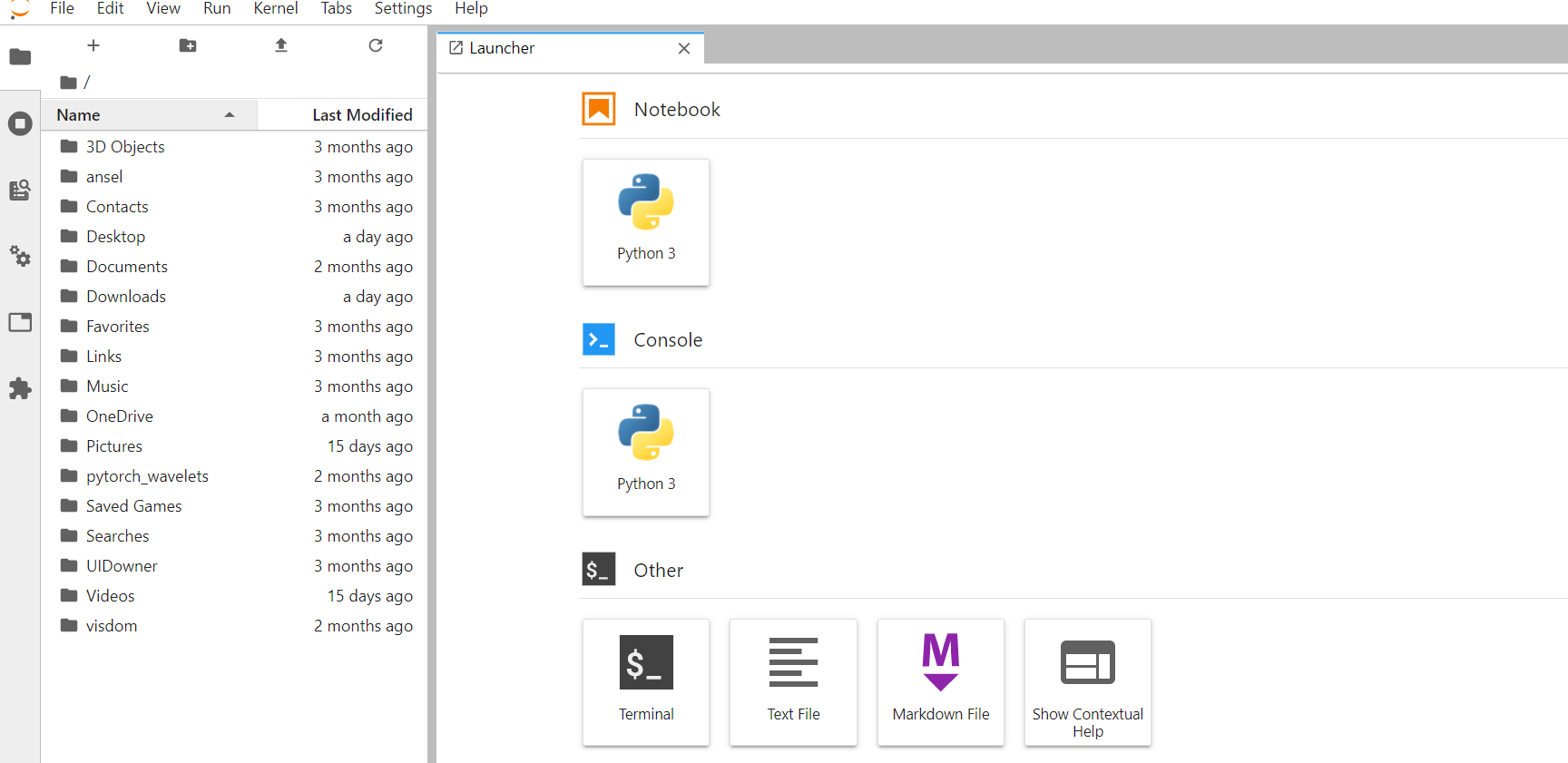Viewport: 1568px width, 763px height.
Task: Open the File menu
Action: 62,9
